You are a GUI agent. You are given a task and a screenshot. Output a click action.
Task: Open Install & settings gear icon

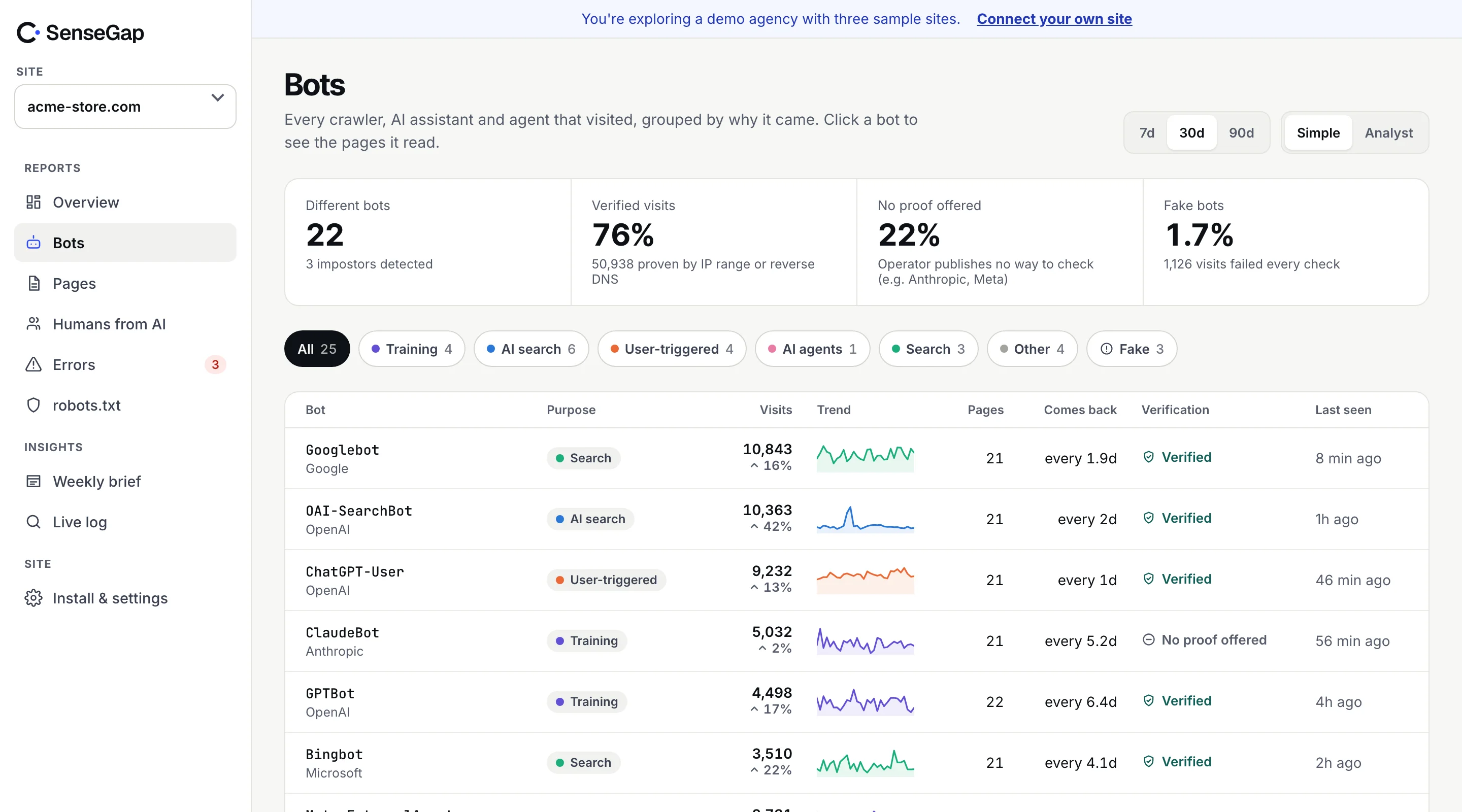click(x=34, y=598)
